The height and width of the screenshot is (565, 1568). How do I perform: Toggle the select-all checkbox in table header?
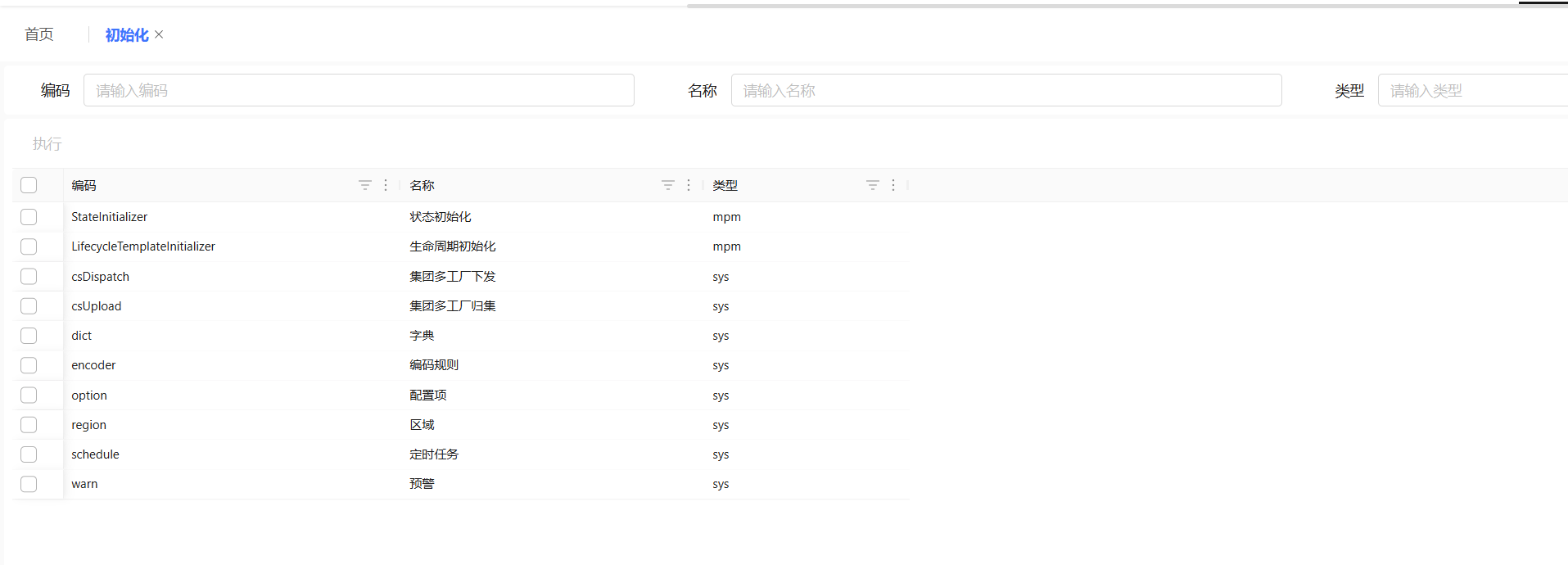pos(29,185)
